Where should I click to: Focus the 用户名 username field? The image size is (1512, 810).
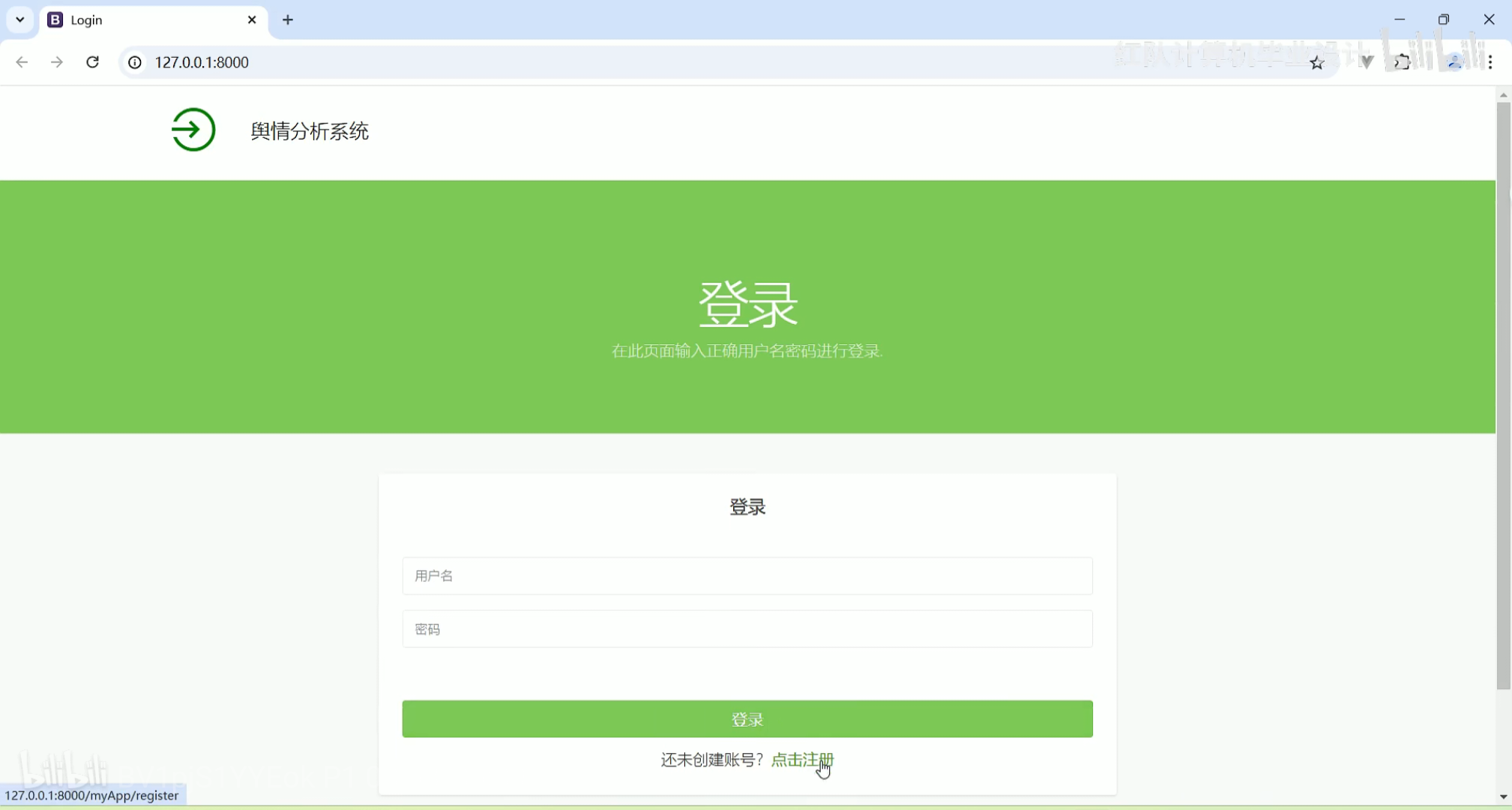tap(747, 576)
